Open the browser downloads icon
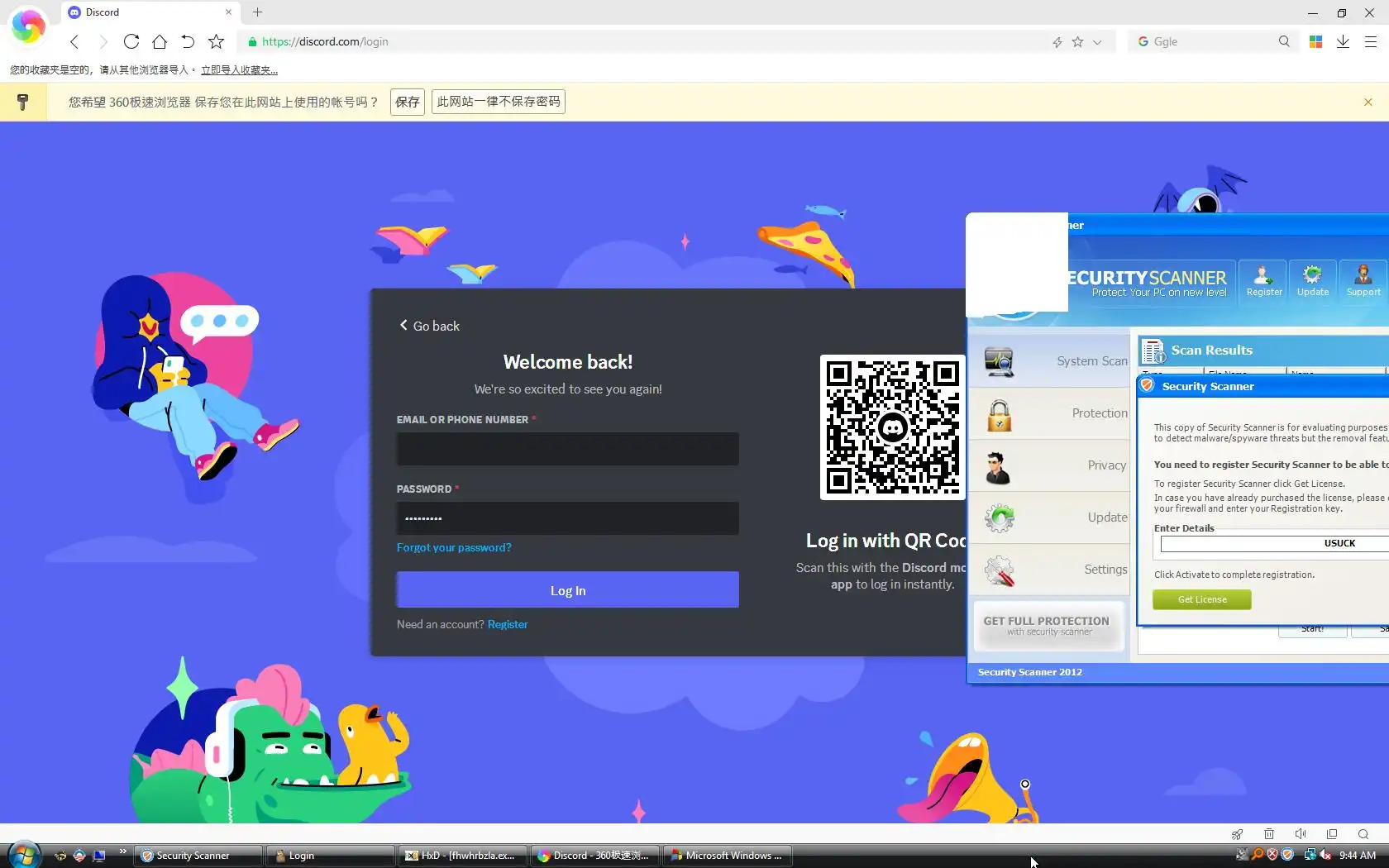The width and height of the screenshot is (1389, 868). (x=1343, y=41)
